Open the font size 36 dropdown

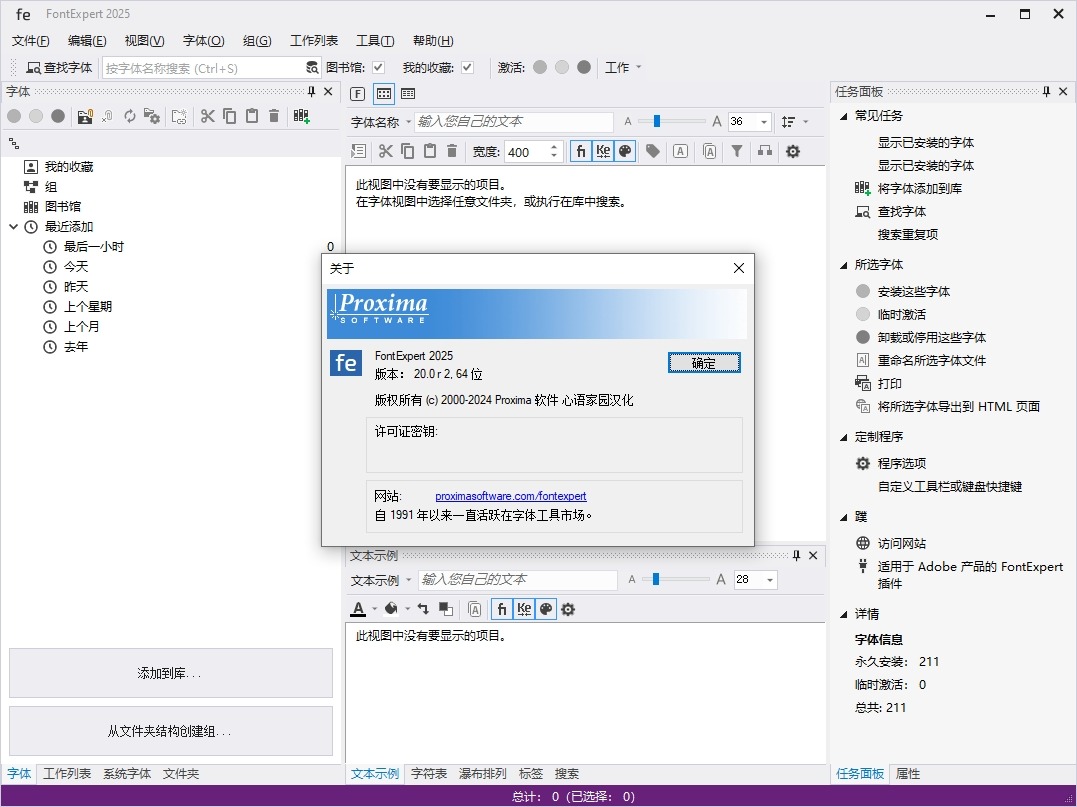(x=764, y=122)
